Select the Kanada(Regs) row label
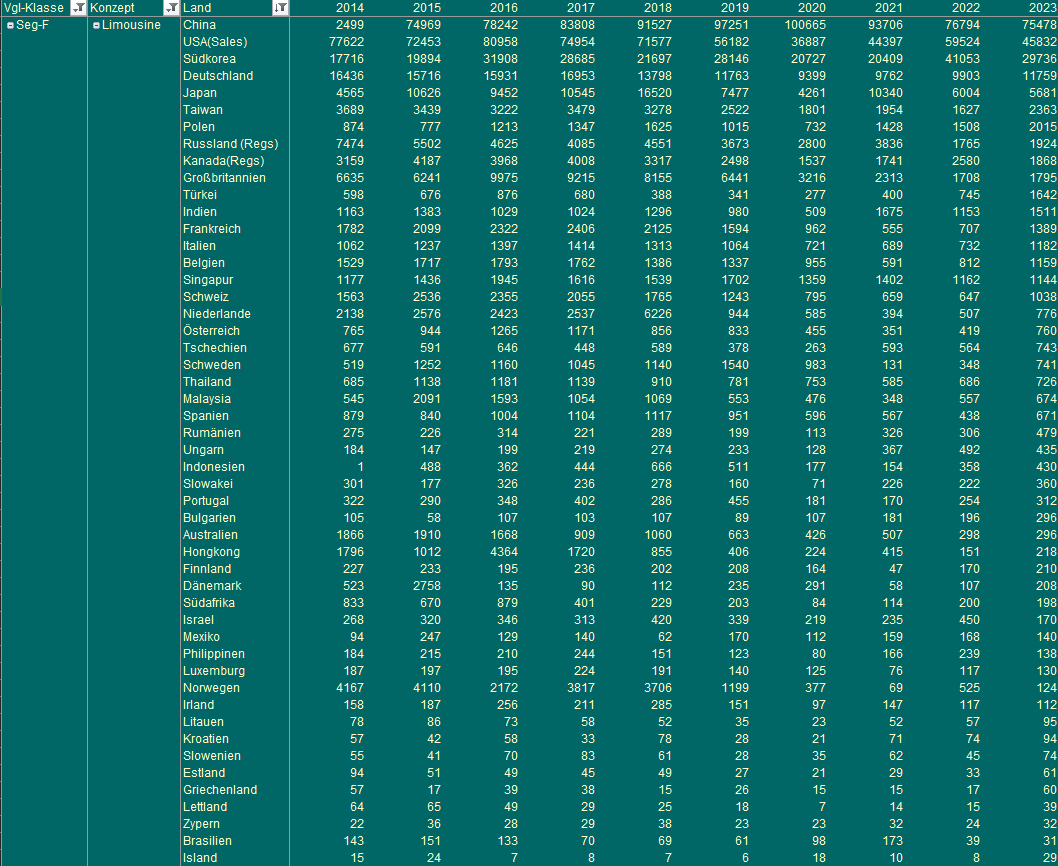1058x866 pixels. coord(223,161)
